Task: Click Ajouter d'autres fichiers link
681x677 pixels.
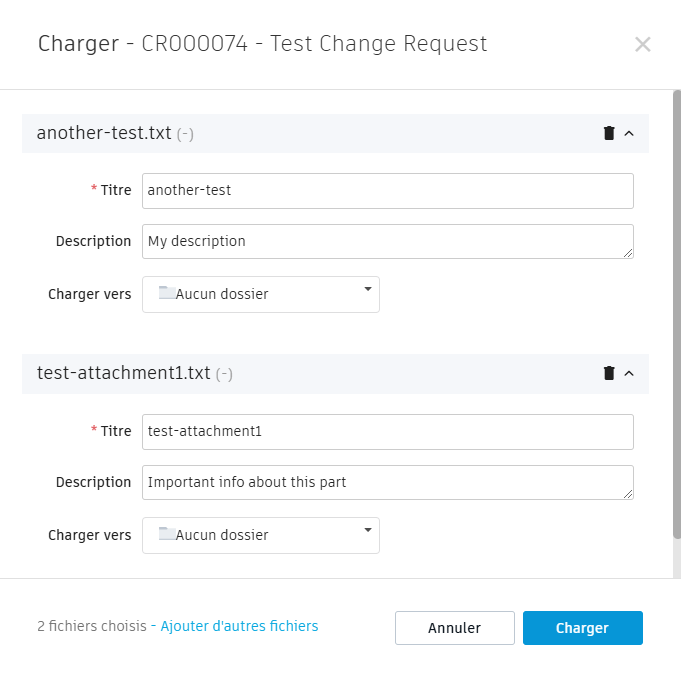Action: click(x=239, y=626)
